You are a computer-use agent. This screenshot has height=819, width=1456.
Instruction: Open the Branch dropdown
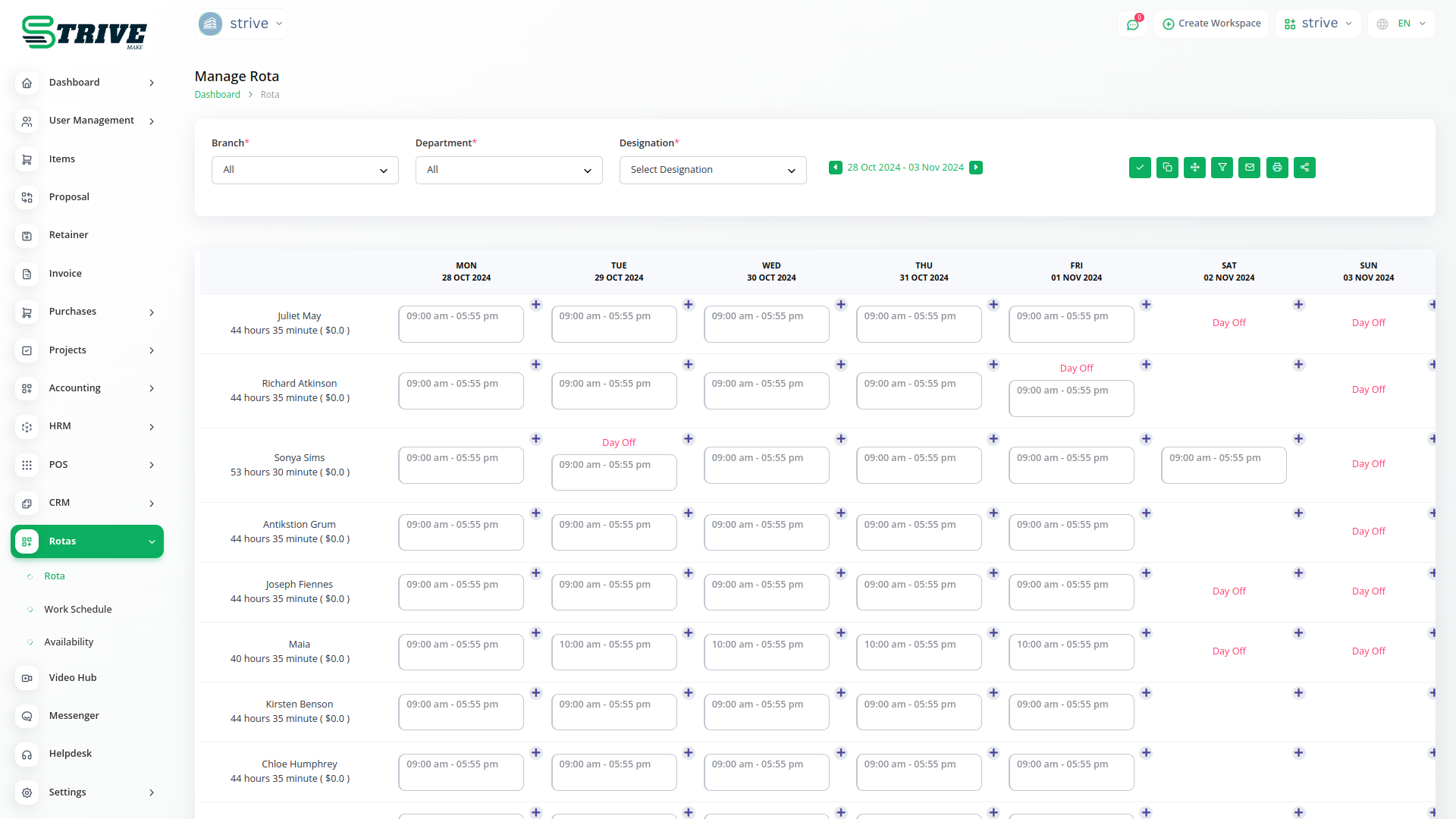click(x=305, y=170)
